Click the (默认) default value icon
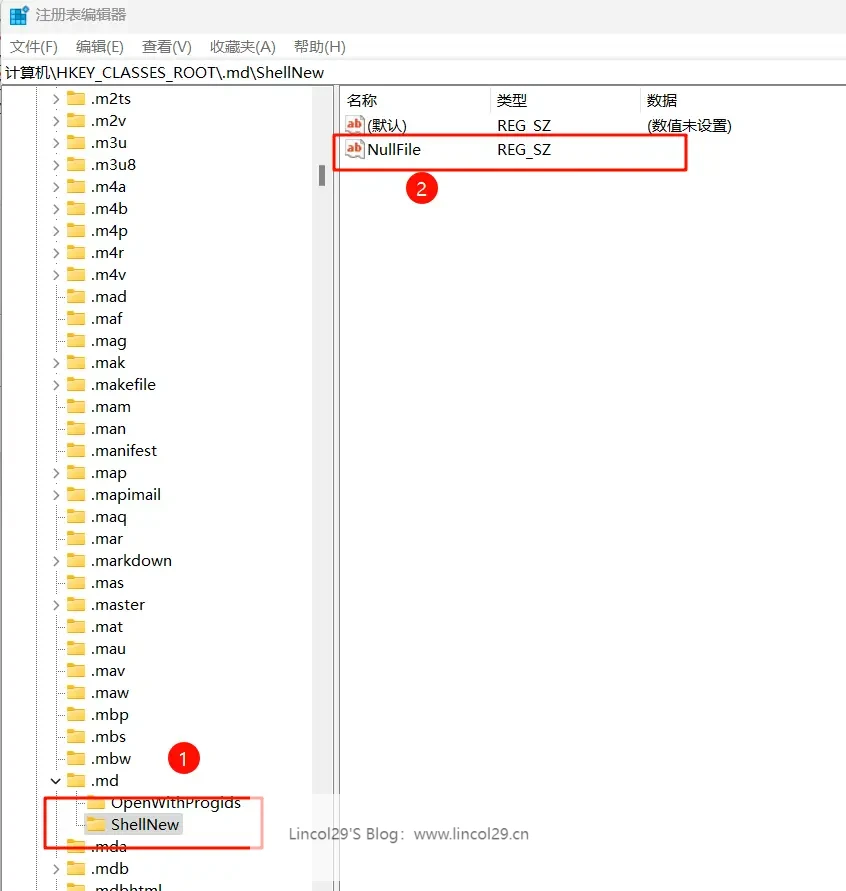The image size is (846, 891). (355, 125)
